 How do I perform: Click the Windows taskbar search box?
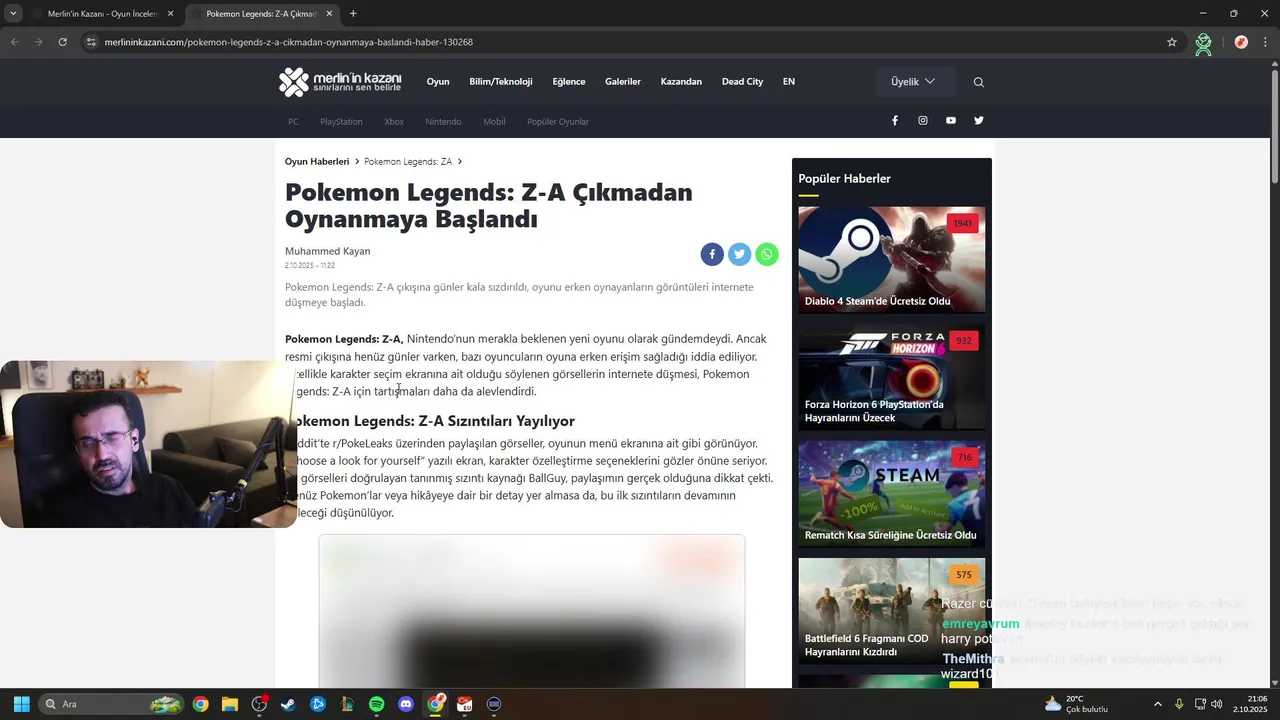[112, 704]
